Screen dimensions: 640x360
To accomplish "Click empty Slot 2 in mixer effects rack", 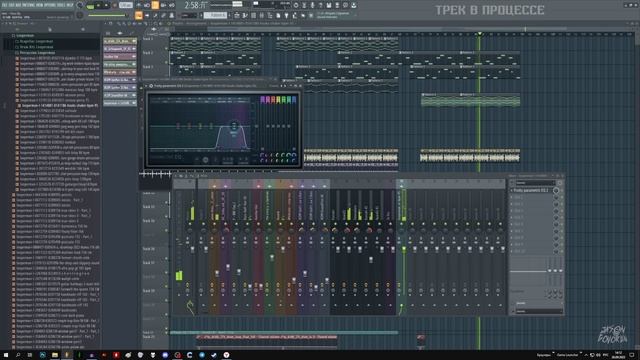I will 531,197.
